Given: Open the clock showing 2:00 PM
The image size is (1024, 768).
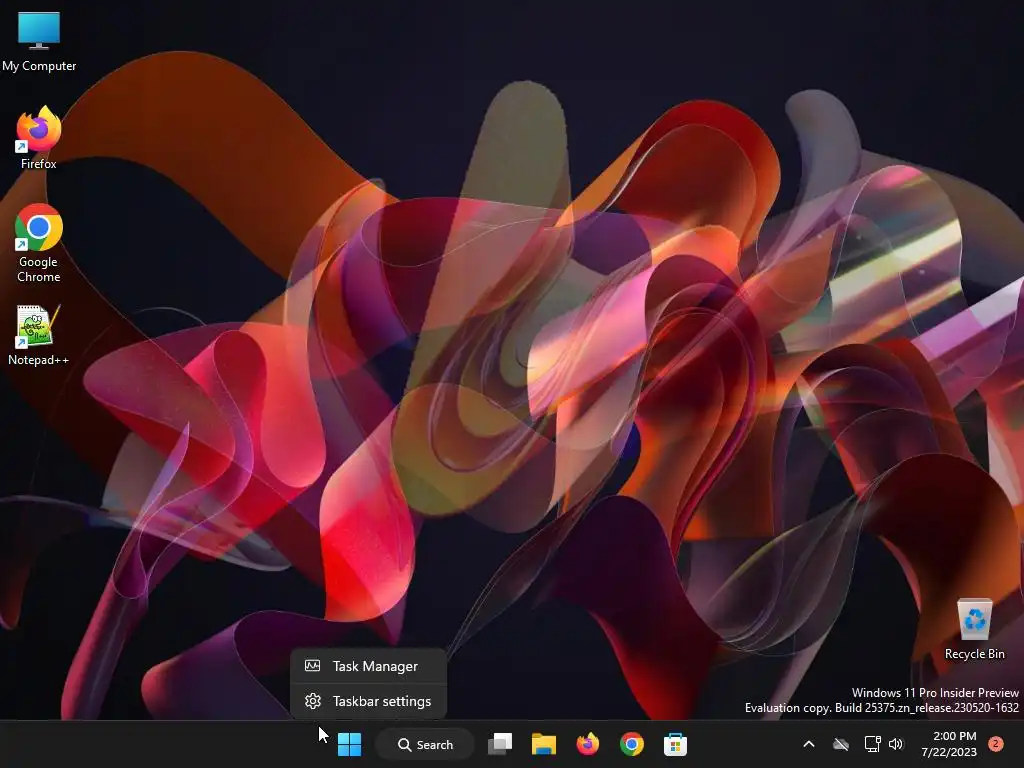Looking at the screenshot, I should (949, 744).
